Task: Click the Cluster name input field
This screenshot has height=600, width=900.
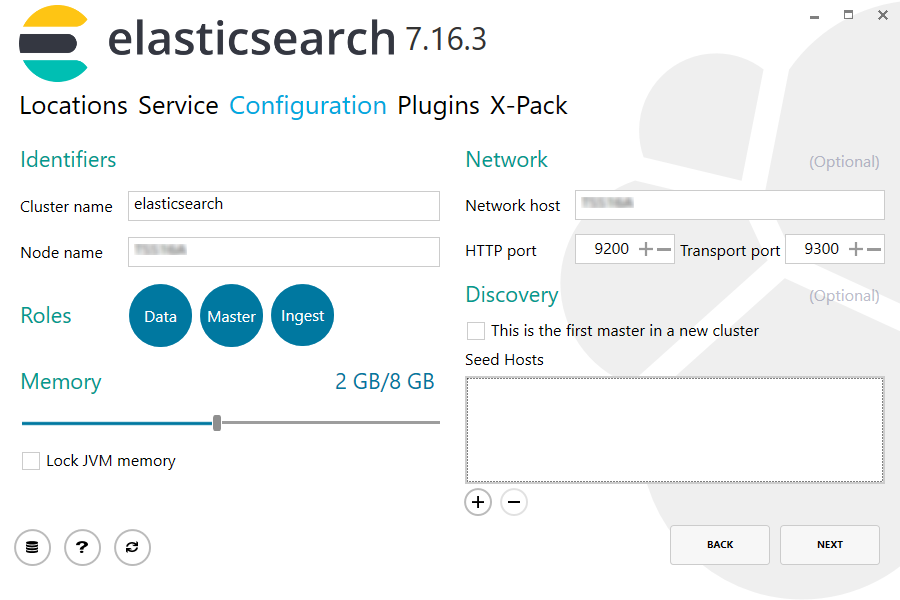Action: (x=283, y=206)
